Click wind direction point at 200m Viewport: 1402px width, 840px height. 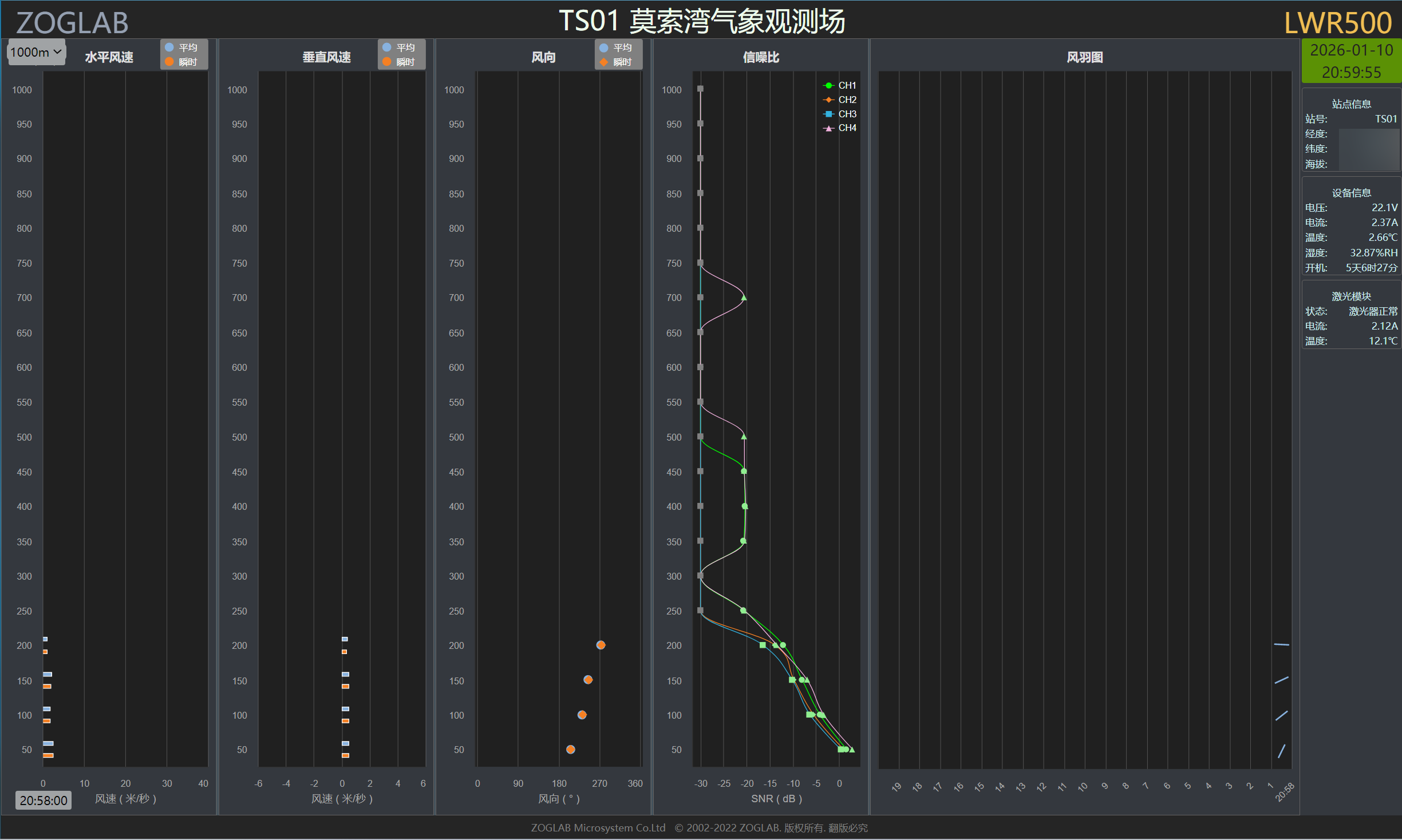click(601, 645)
